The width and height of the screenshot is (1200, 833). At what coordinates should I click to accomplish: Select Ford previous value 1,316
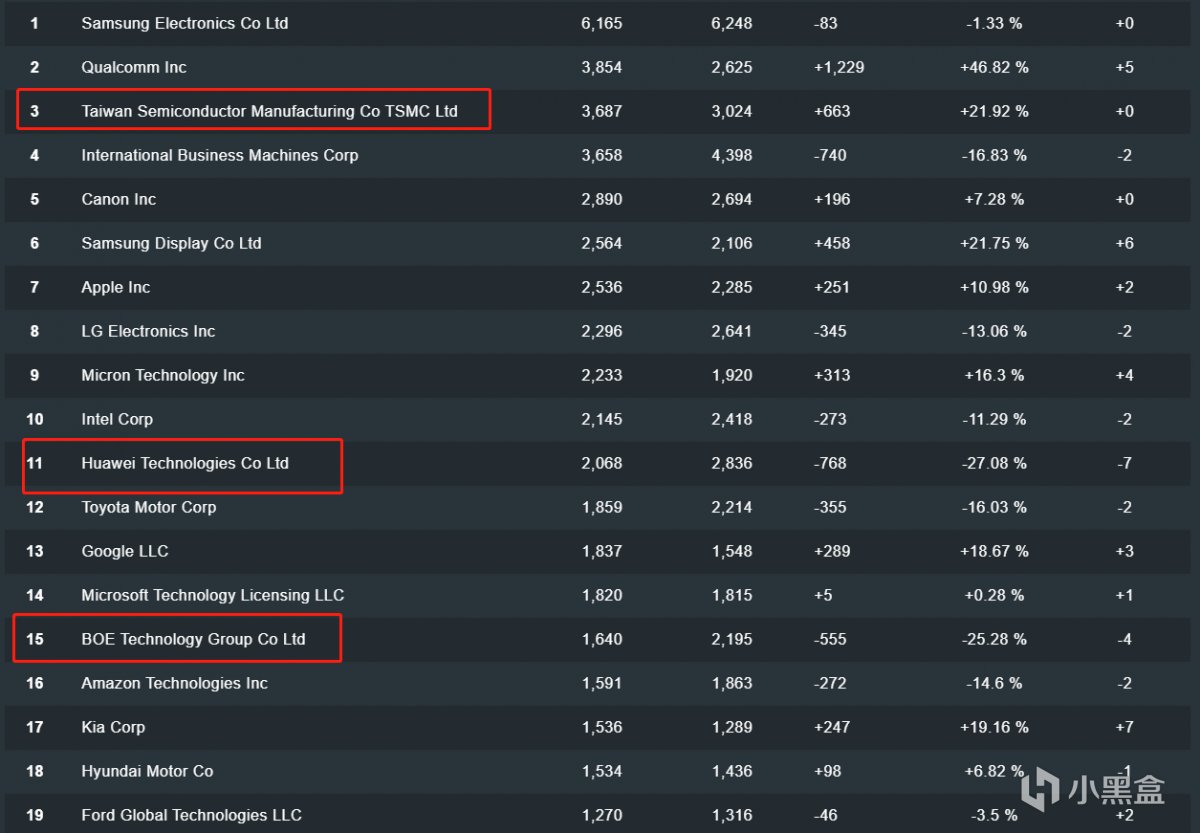(732, 815)
